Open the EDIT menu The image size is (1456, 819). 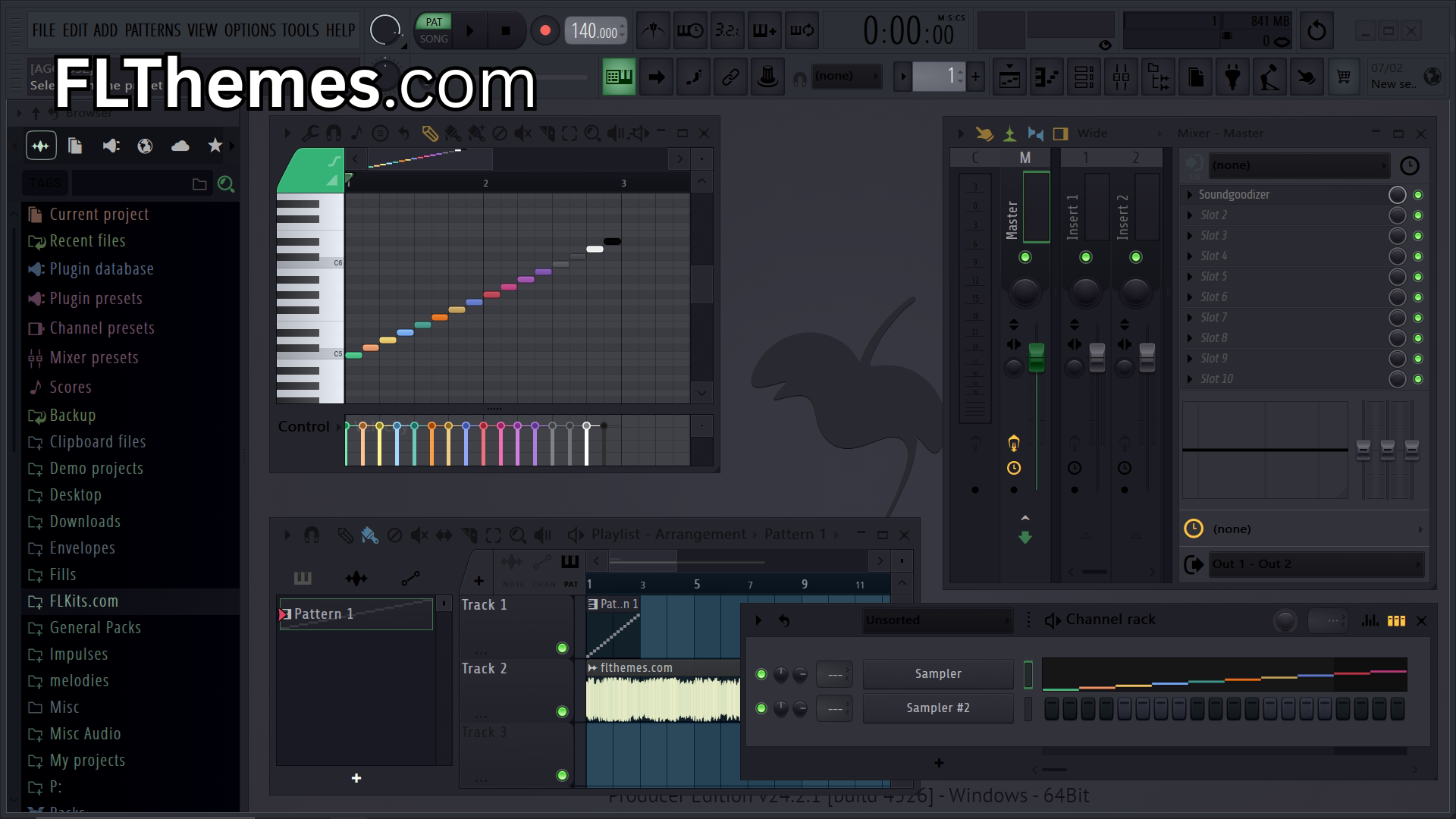(75, 30)
